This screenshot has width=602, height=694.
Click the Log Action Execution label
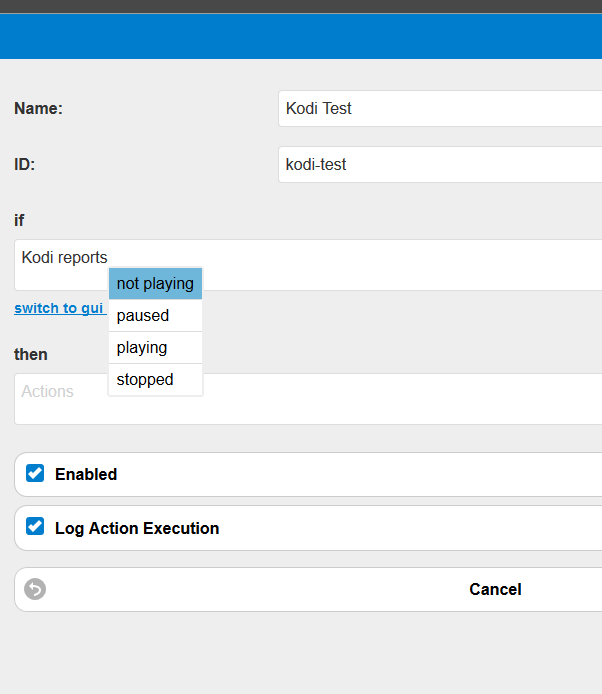(137, 528)
